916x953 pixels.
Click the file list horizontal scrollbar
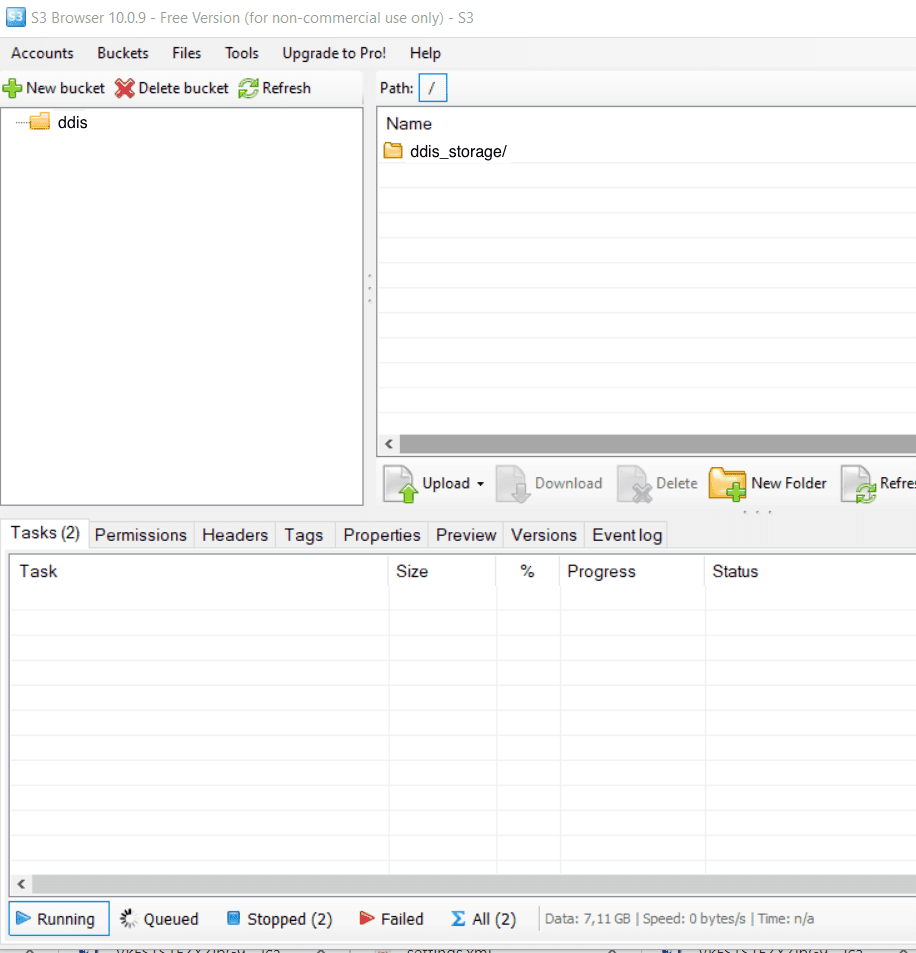650,444
